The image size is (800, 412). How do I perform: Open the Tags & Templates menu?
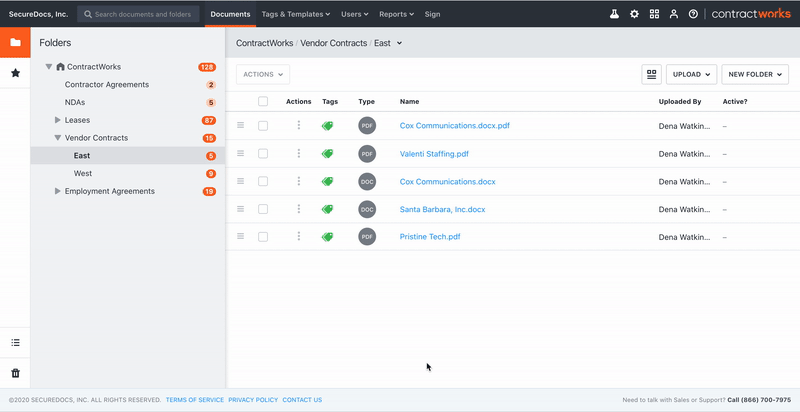click(296, 14)
